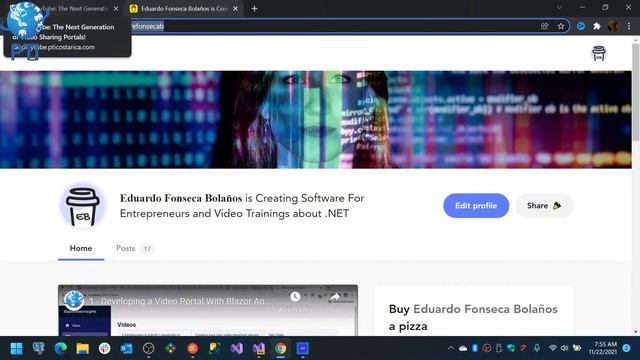This screenshot has width=640, height=360.
Task: Close the Next Generation browser tab
Action: (x=116, y=9)
